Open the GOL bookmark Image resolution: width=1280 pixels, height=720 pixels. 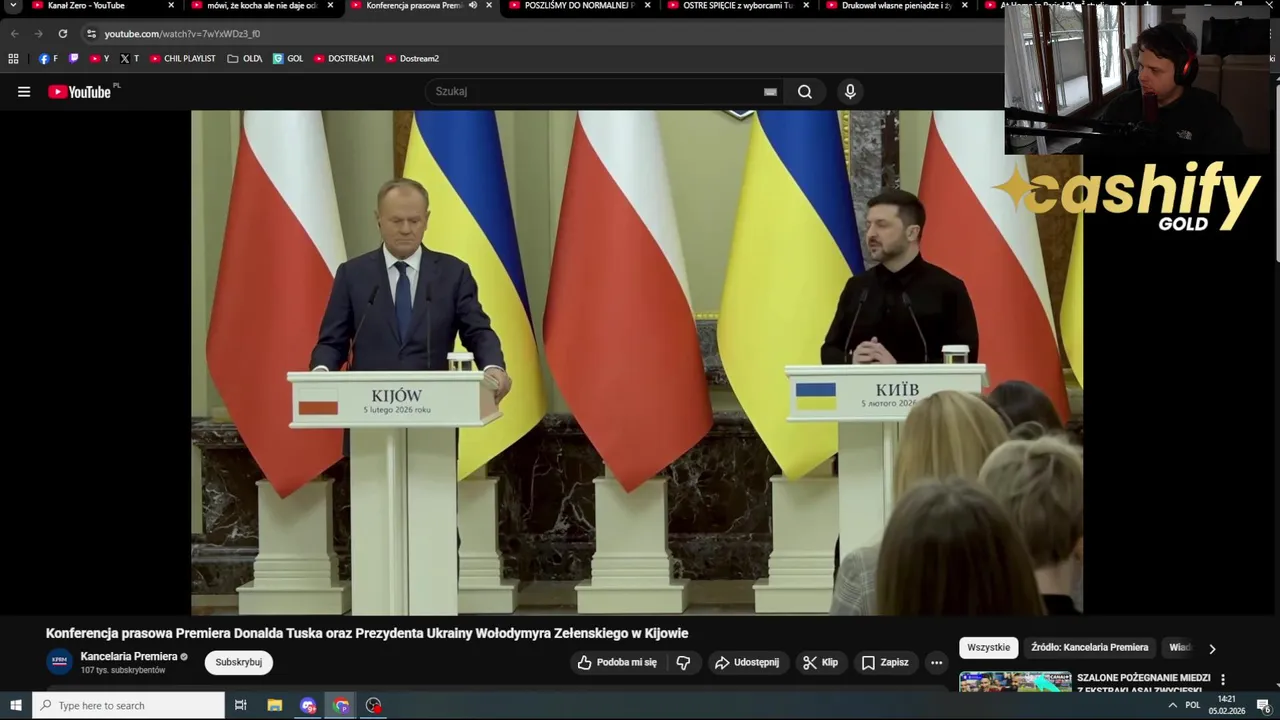[x=288, y=58]
